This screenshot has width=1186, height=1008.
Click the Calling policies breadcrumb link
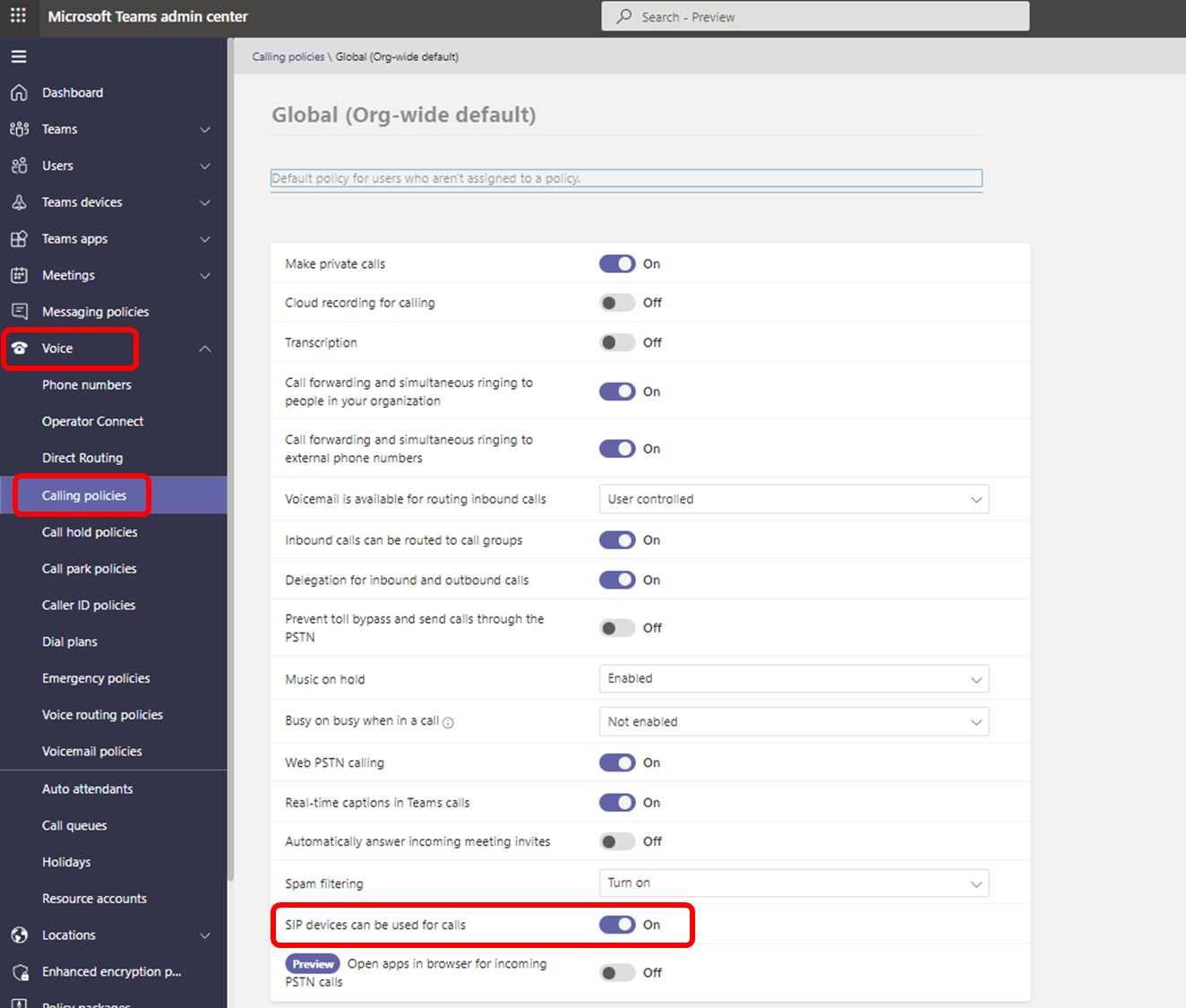(288, 56)
